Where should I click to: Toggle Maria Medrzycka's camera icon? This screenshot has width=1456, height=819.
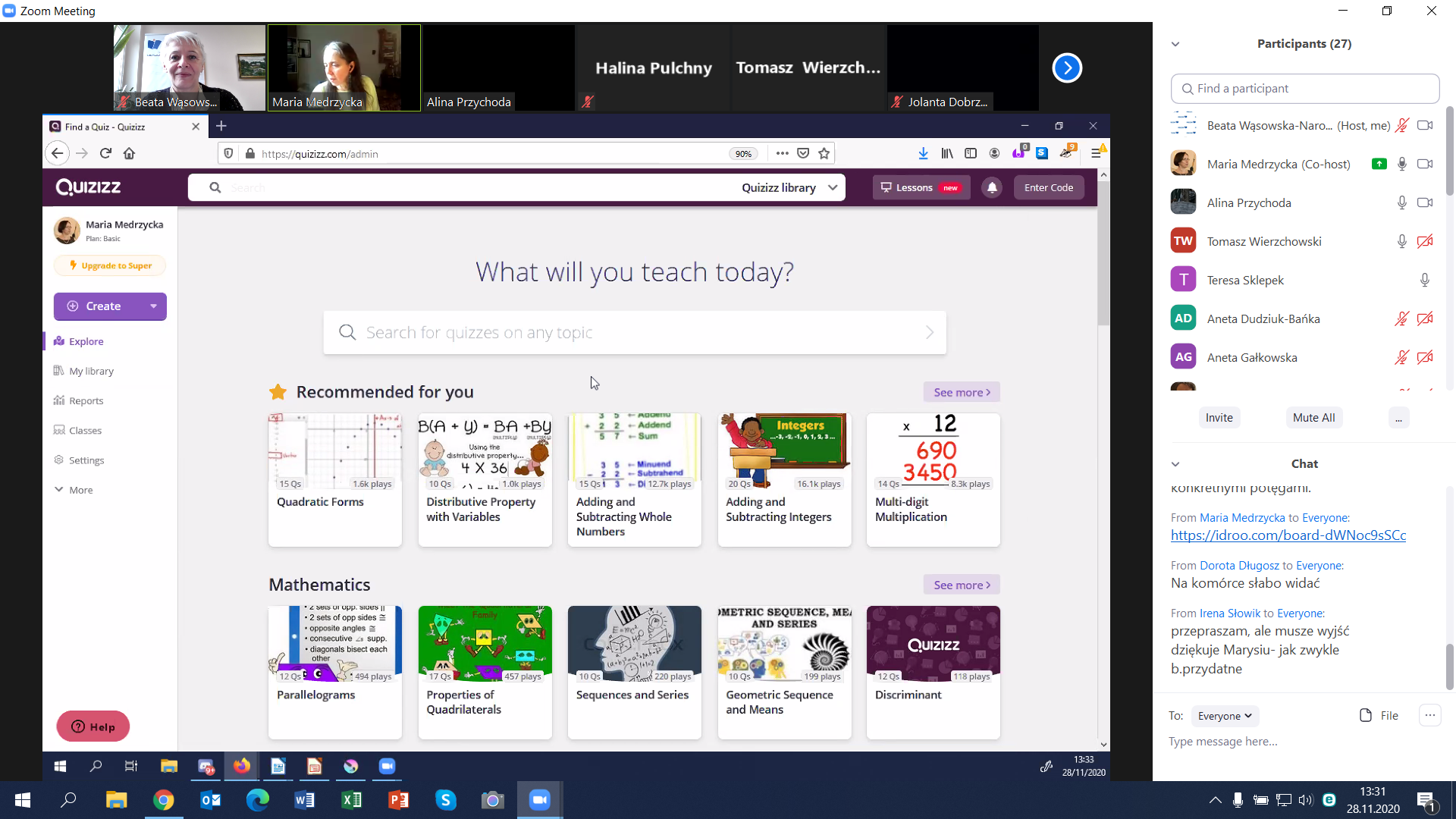click(1425, 164)
